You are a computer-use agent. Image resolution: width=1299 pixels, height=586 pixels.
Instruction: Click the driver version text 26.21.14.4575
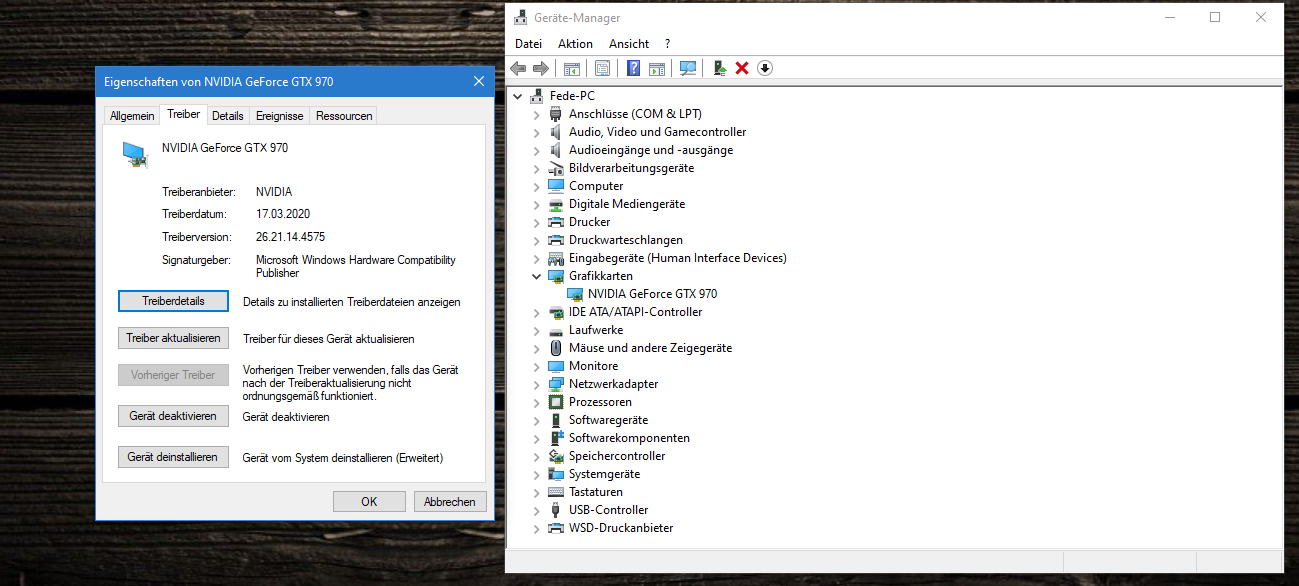[290, 237]
